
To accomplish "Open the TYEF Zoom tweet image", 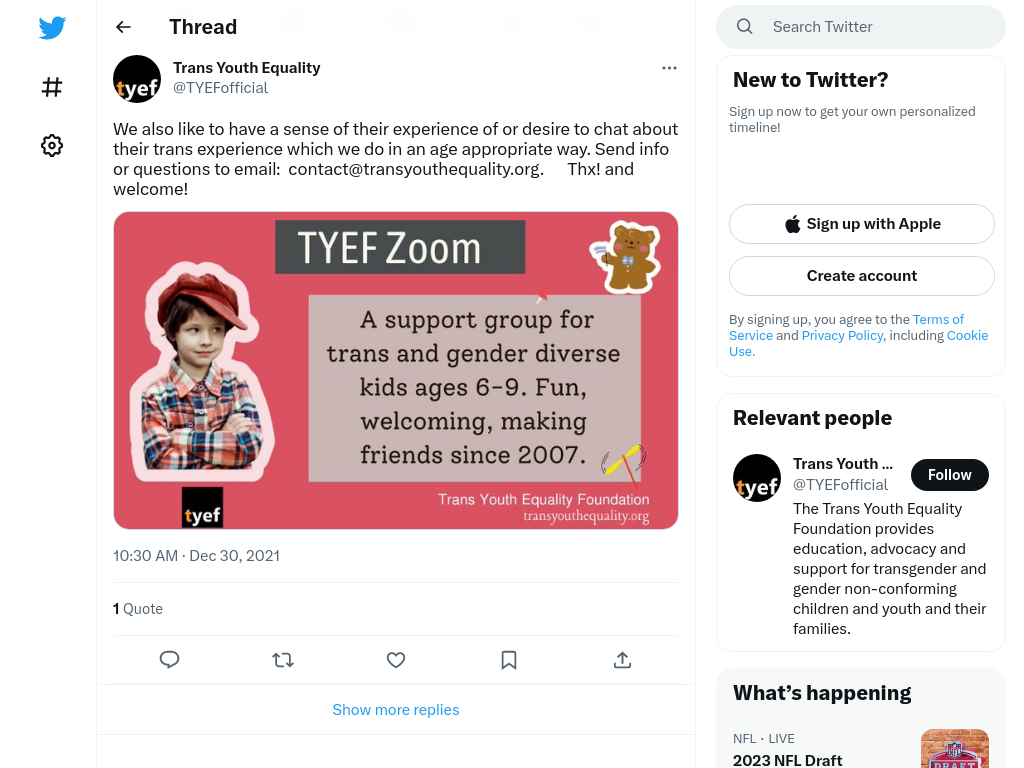I will tap(396, 370).
